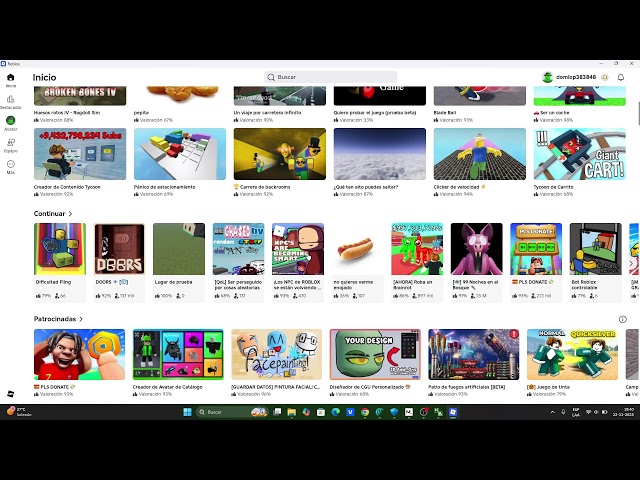Viewport: 640px width, 480px height.
Task: Open the Ser un coche game
Action: point(580,96)
